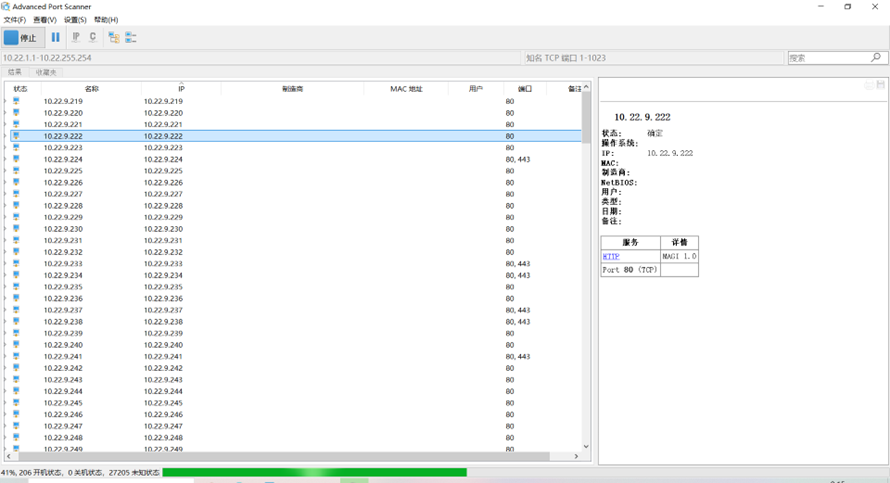Click the computer icon for 10.22.9.241

point(16,356)
